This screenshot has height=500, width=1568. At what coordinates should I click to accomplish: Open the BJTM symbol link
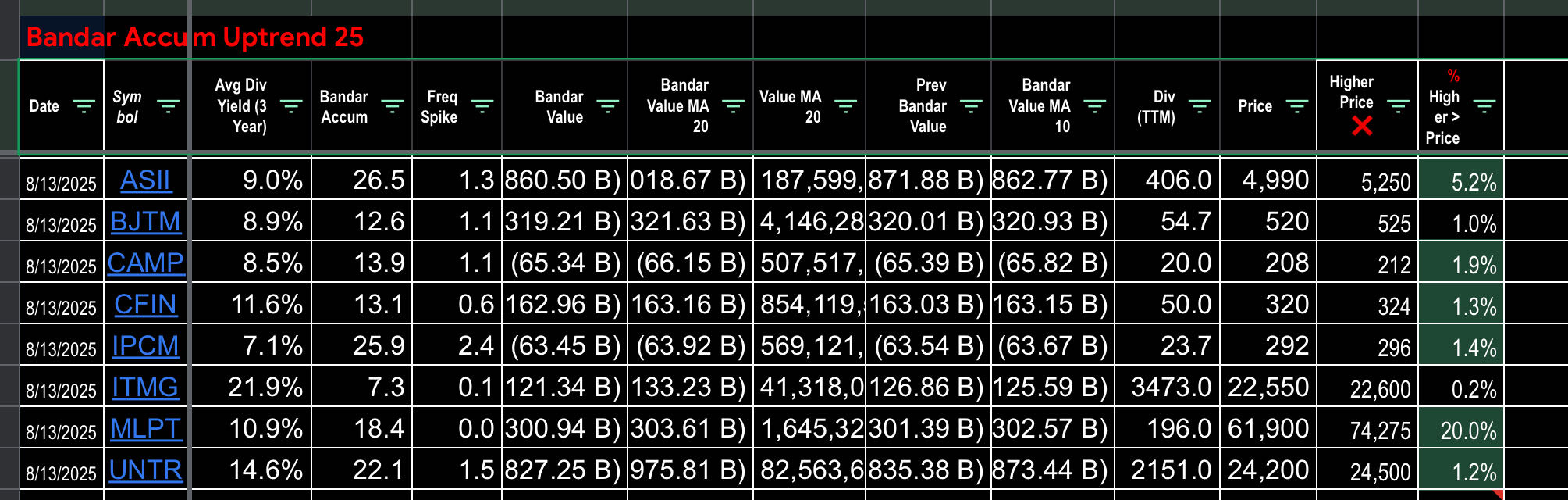pyautogui.click(x=146, y=222)
